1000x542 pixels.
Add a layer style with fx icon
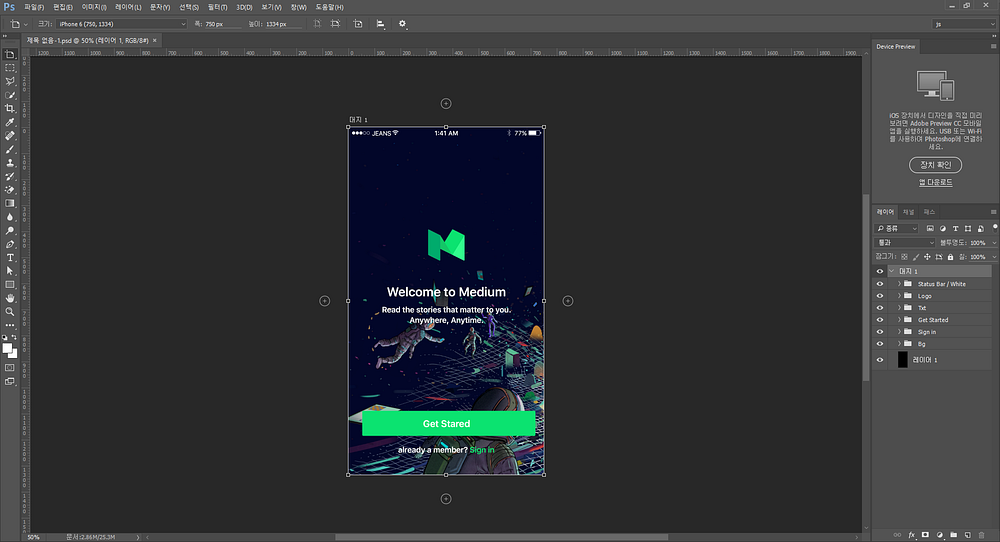point(911,535)
